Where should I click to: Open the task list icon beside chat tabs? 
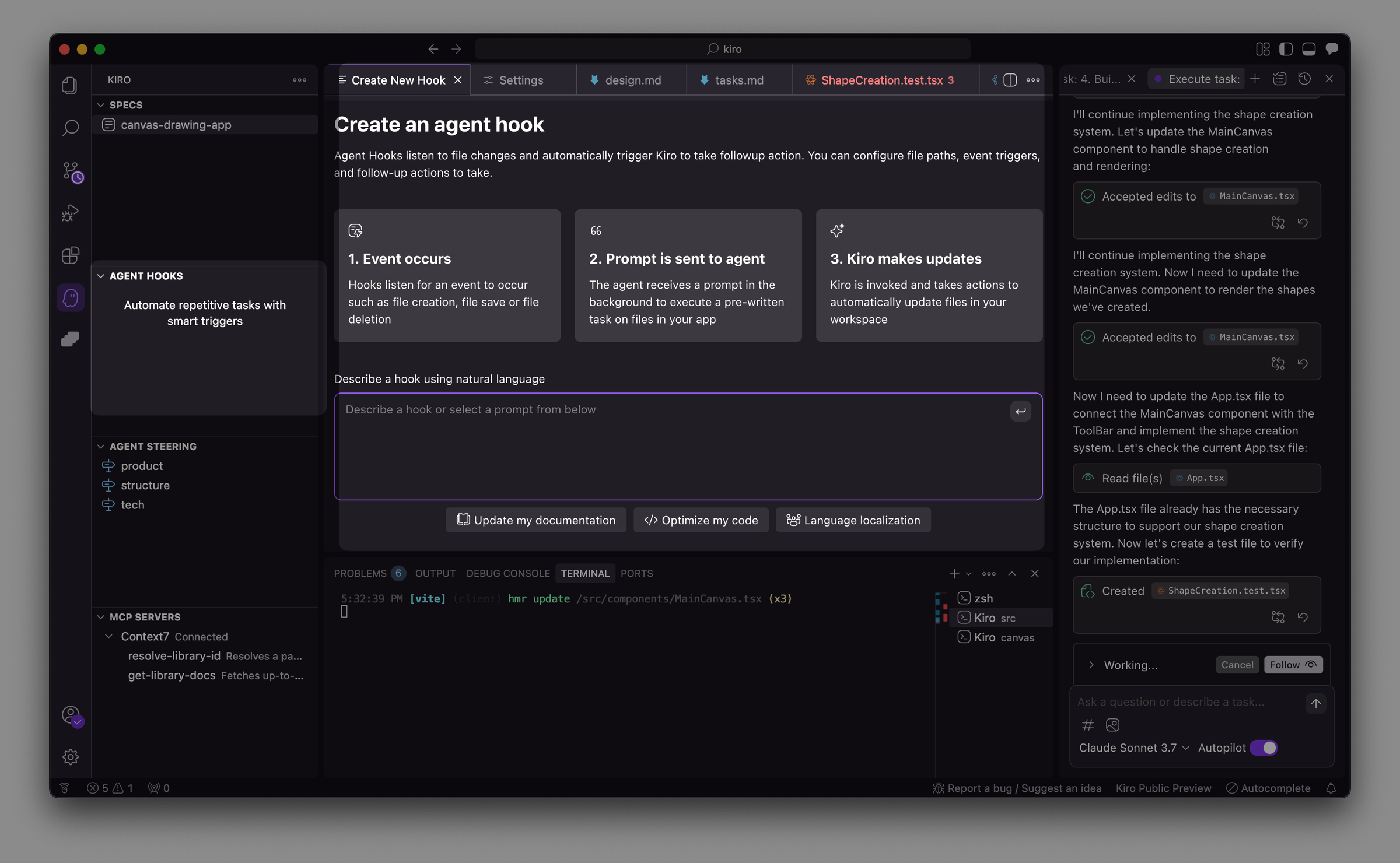point(1280,78)
